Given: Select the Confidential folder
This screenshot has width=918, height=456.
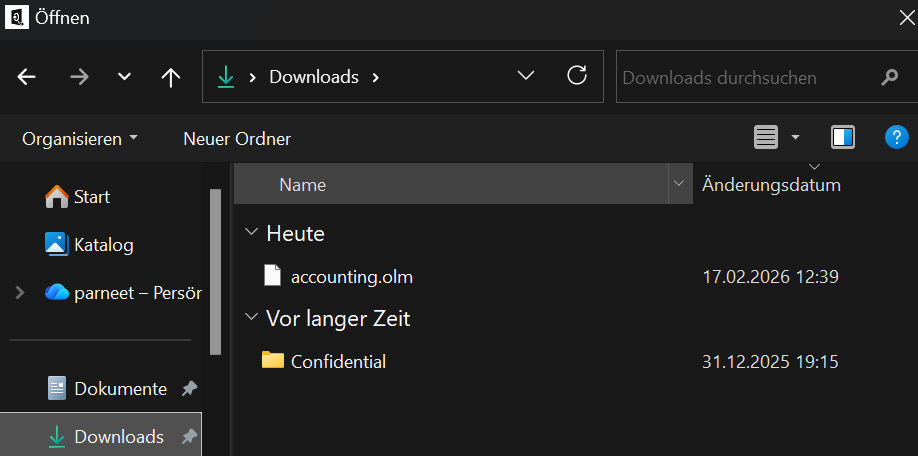Looking at the screenshot, I should coord(338,362).
